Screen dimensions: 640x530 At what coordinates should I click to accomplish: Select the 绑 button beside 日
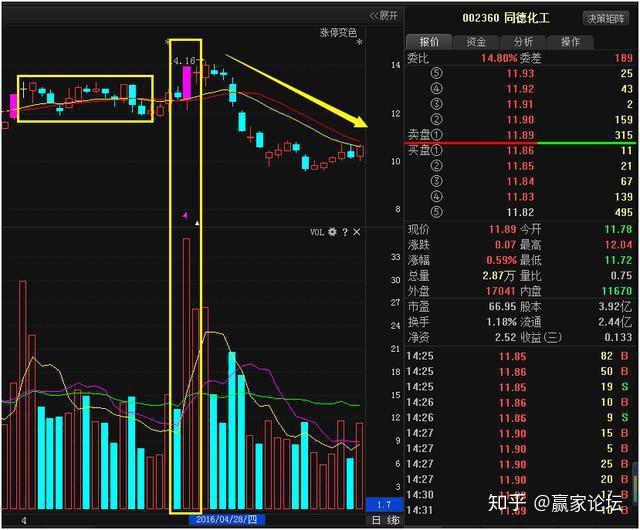tap(393, 520)
